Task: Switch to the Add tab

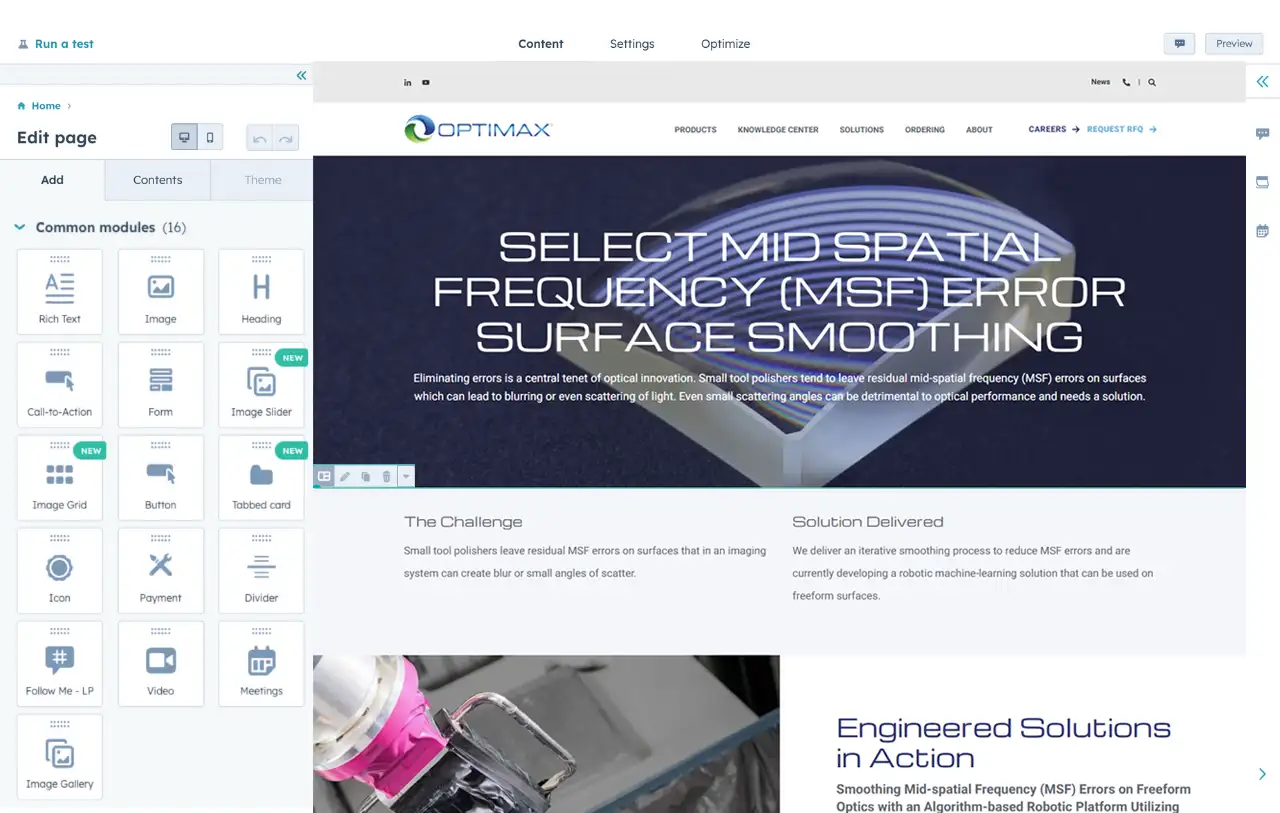Action: point(52,180)
